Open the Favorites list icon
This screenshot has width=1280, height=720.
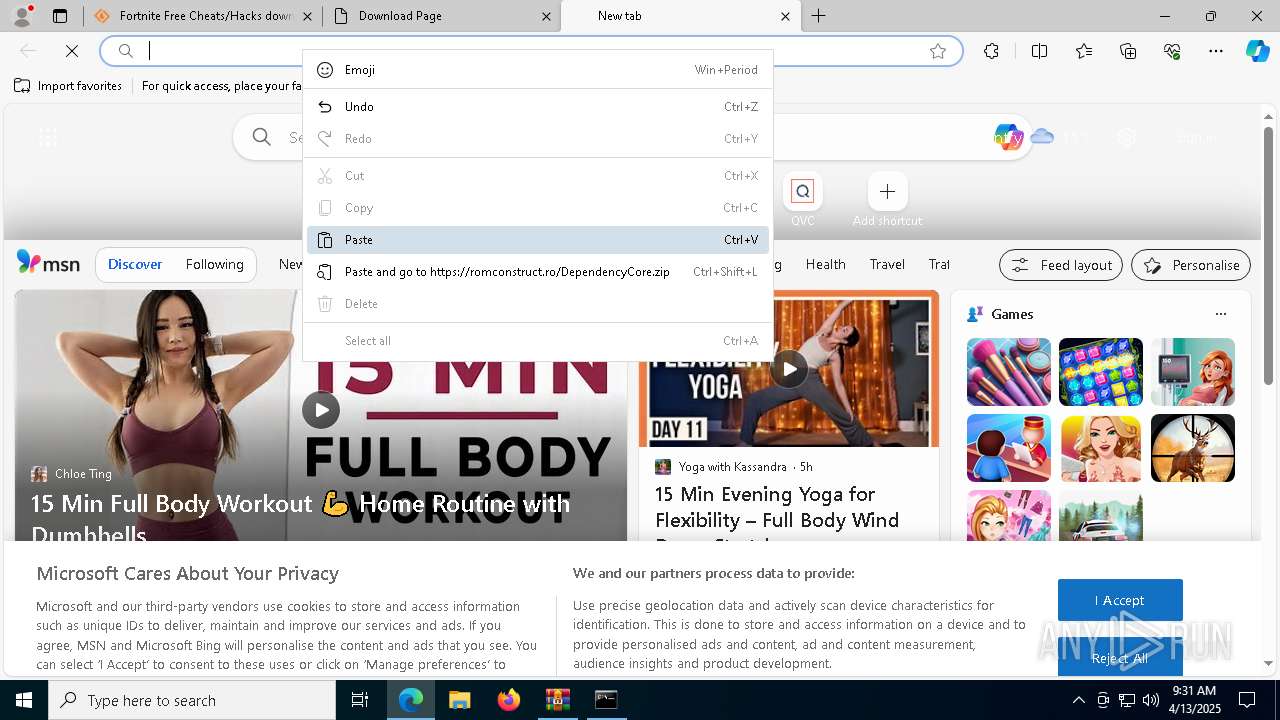click(1084, 51)
